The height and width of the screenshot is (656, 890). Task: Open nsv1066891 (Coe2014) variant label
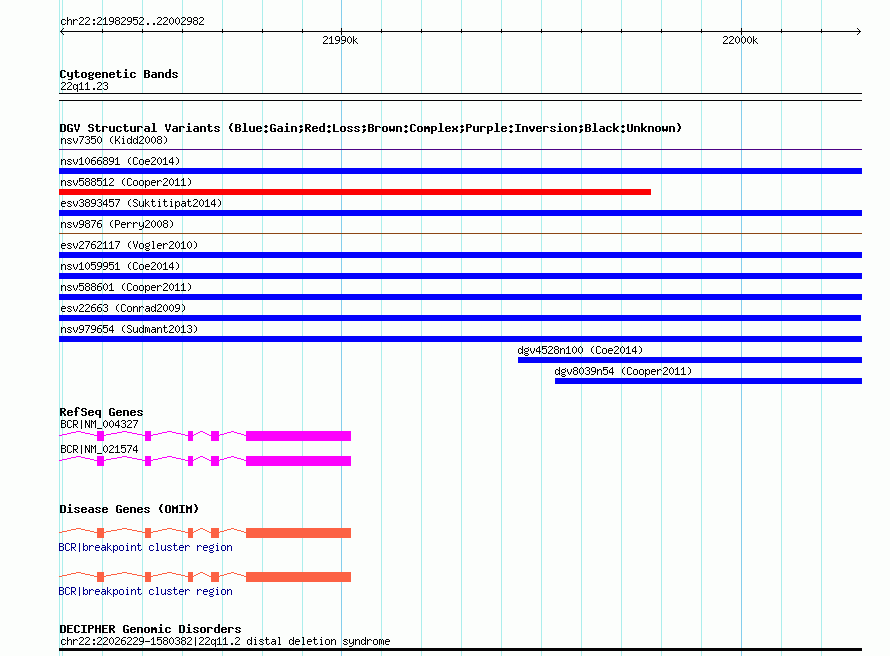[120, 161]
